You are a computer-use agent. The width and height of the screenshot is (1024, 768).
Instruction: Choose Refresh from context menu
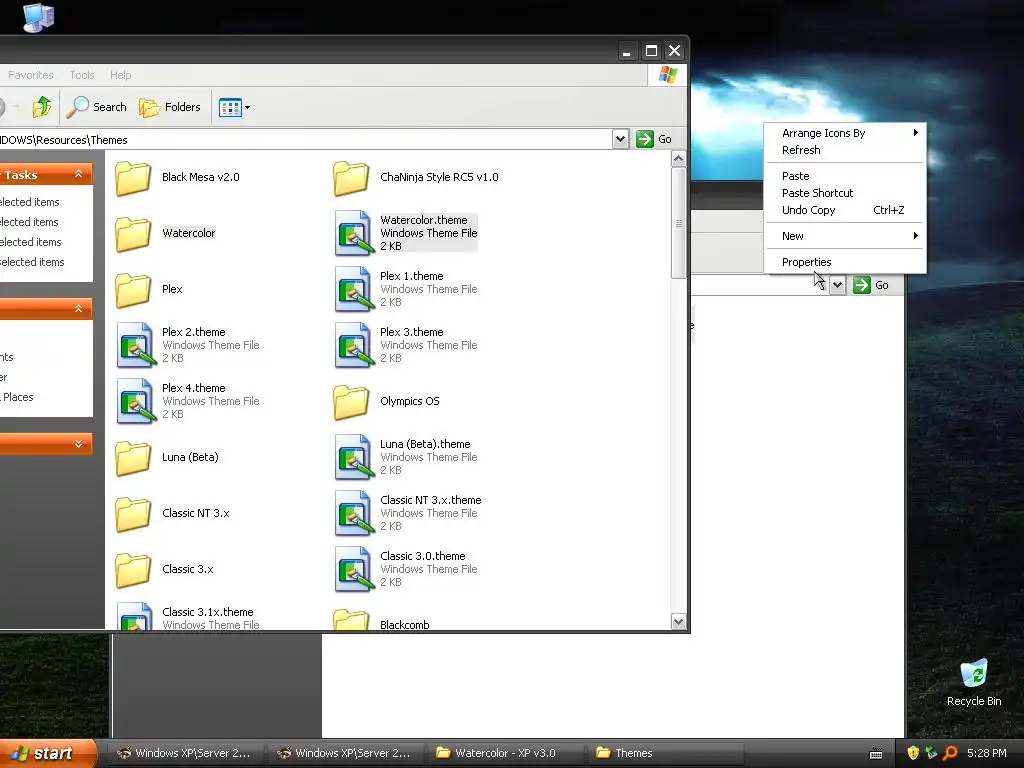845,150
